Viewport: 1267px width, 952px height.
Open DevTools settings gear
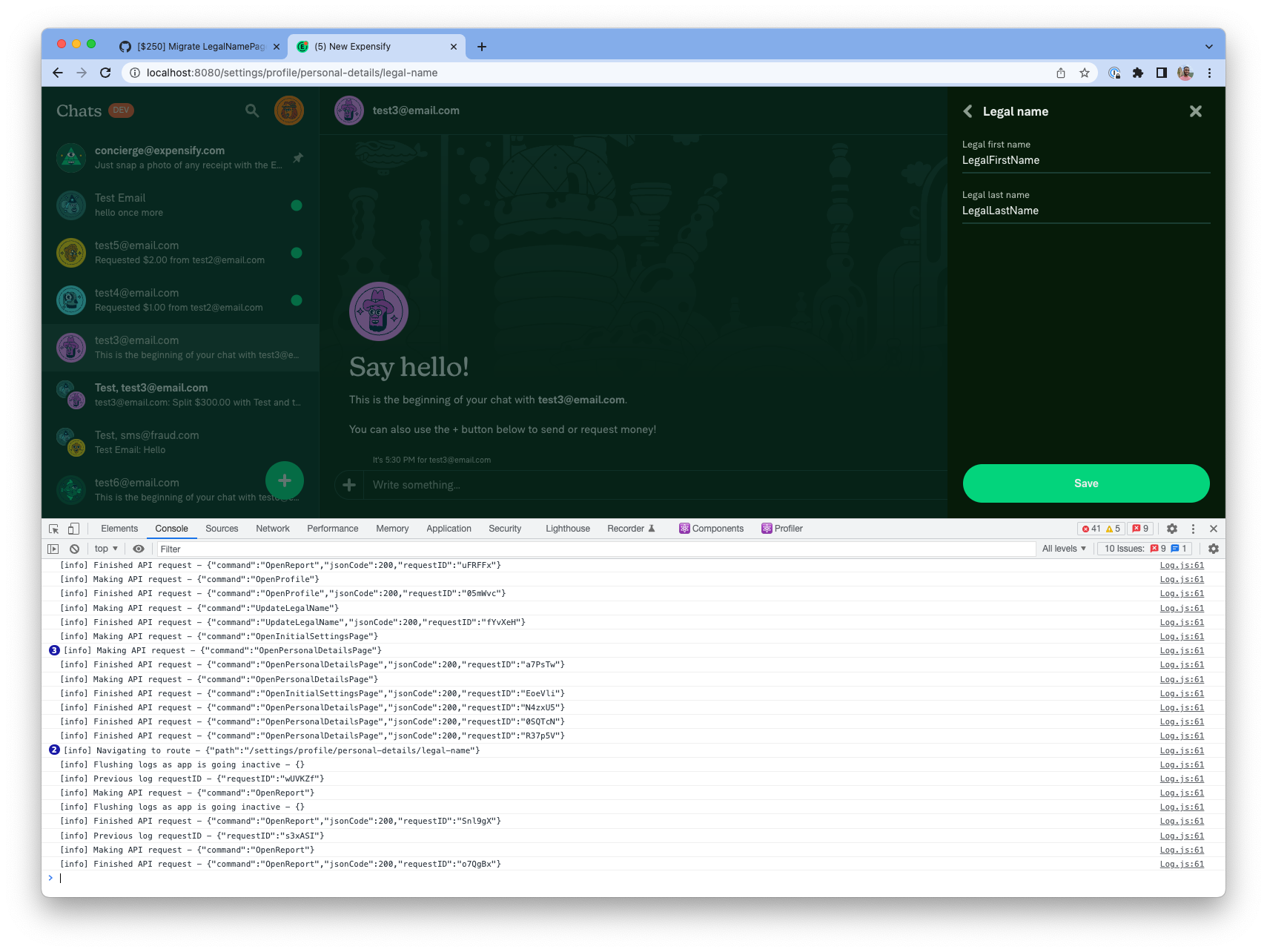pos(1171,529)
